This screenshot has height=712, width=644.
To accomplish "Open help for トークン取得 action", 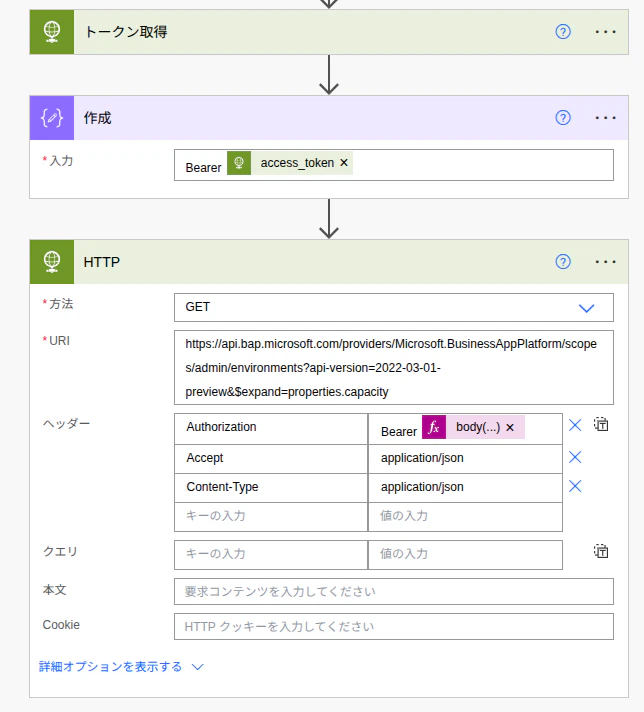I will [563, 32].
